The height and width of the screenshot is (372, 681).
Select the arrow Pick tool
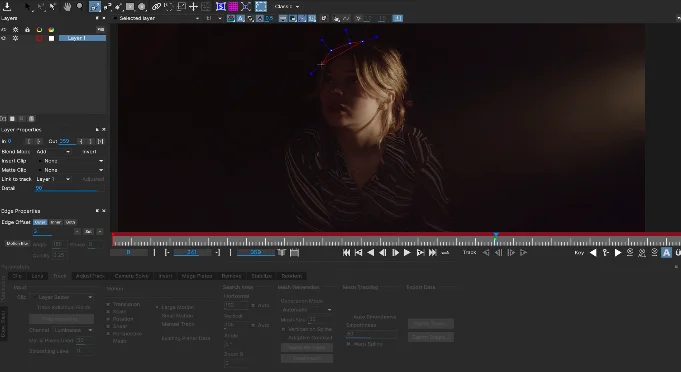28,7
